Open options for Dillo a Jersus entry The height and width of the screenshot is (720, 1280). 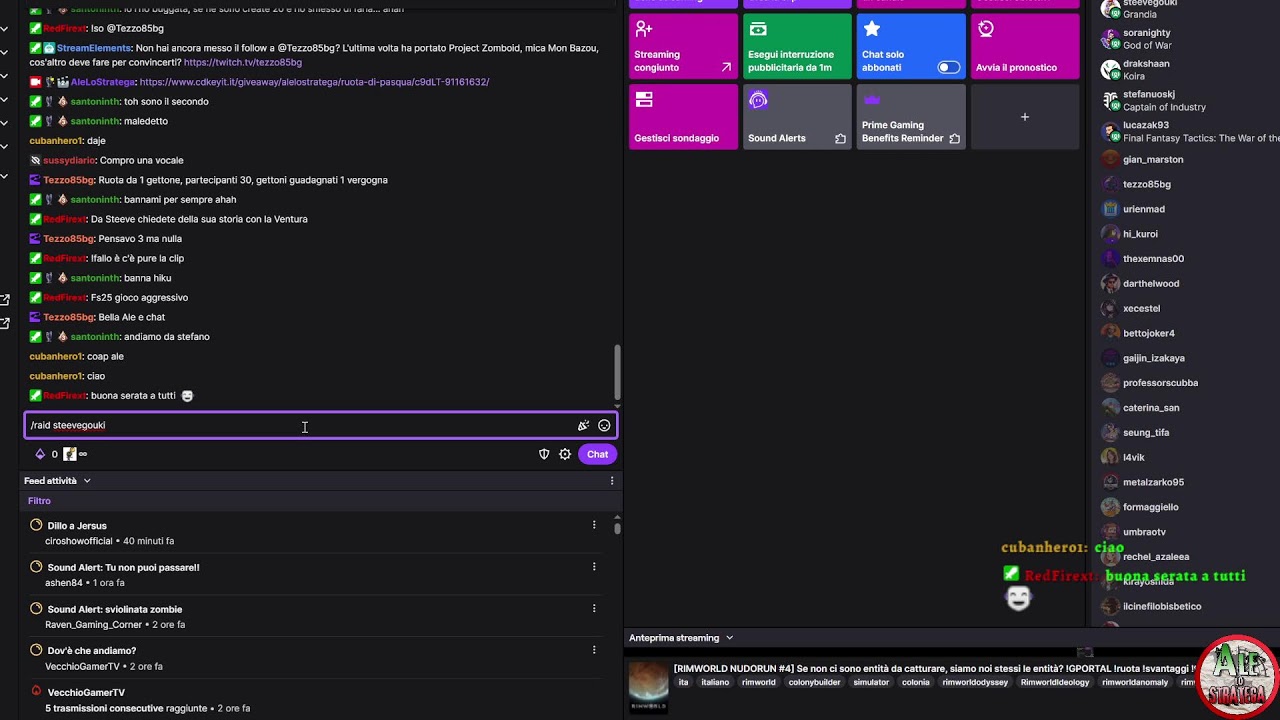pos(594,525)
